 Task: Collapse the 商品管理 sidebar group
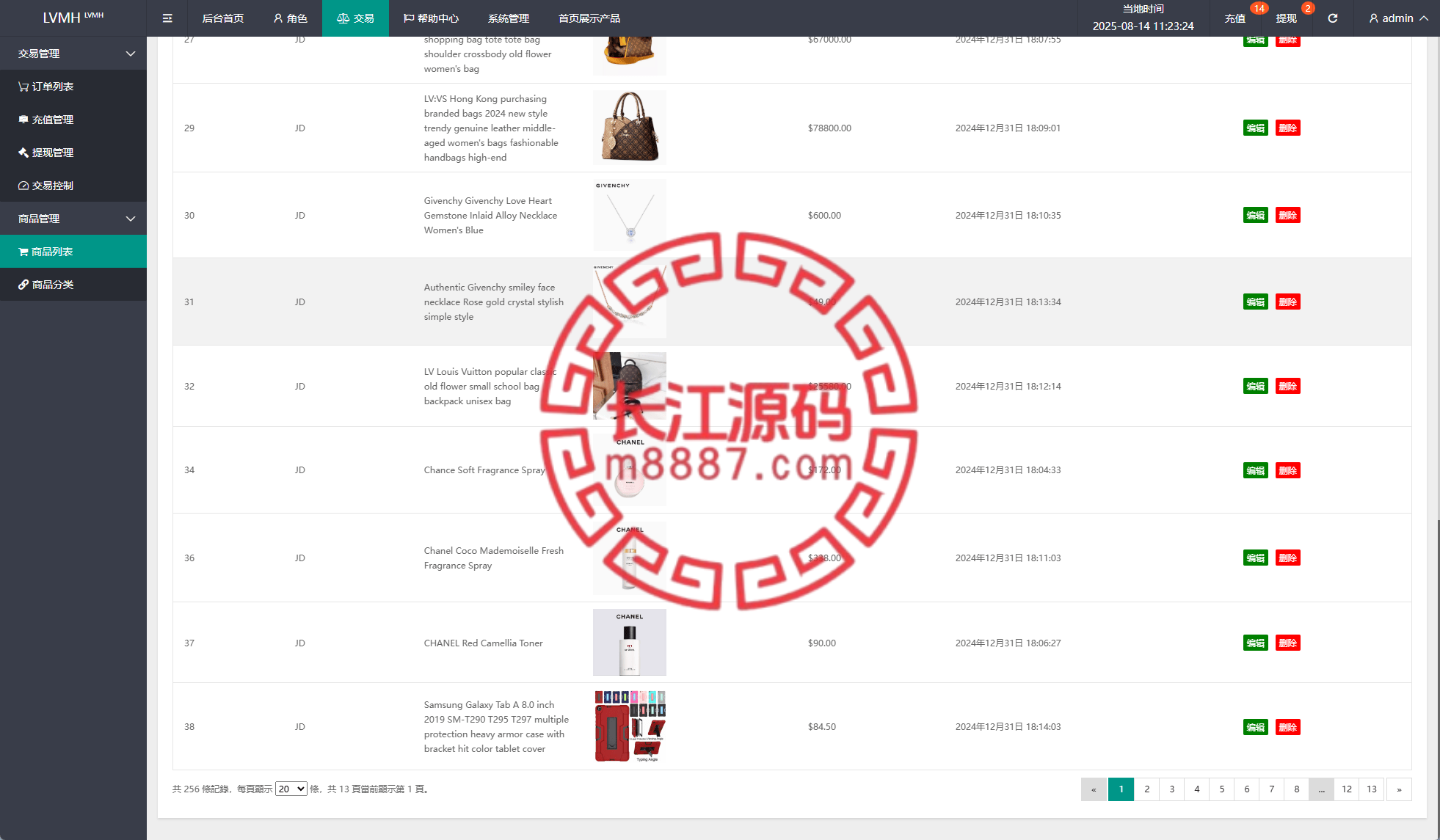pyautogui.click(x=73, y=219)
